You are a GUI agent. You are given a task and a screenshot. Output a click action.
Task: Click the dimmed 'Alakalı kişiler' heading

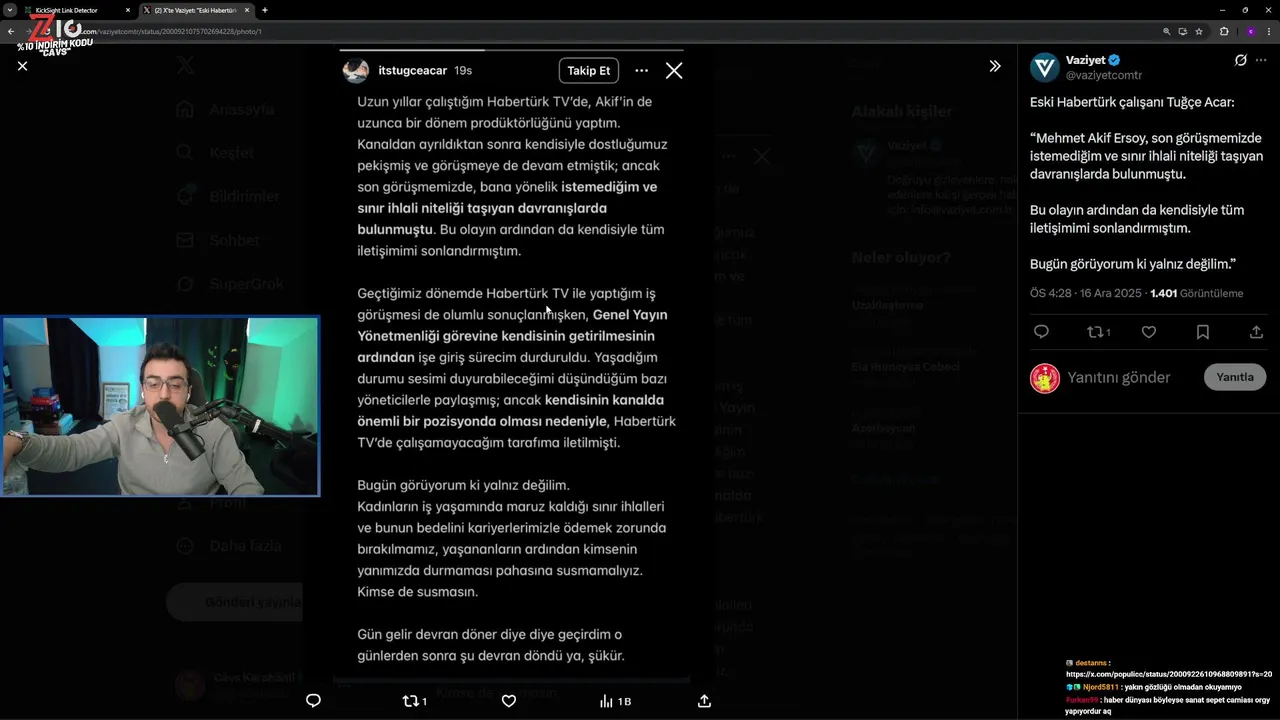pyautogui.click(x=902, y=111)
